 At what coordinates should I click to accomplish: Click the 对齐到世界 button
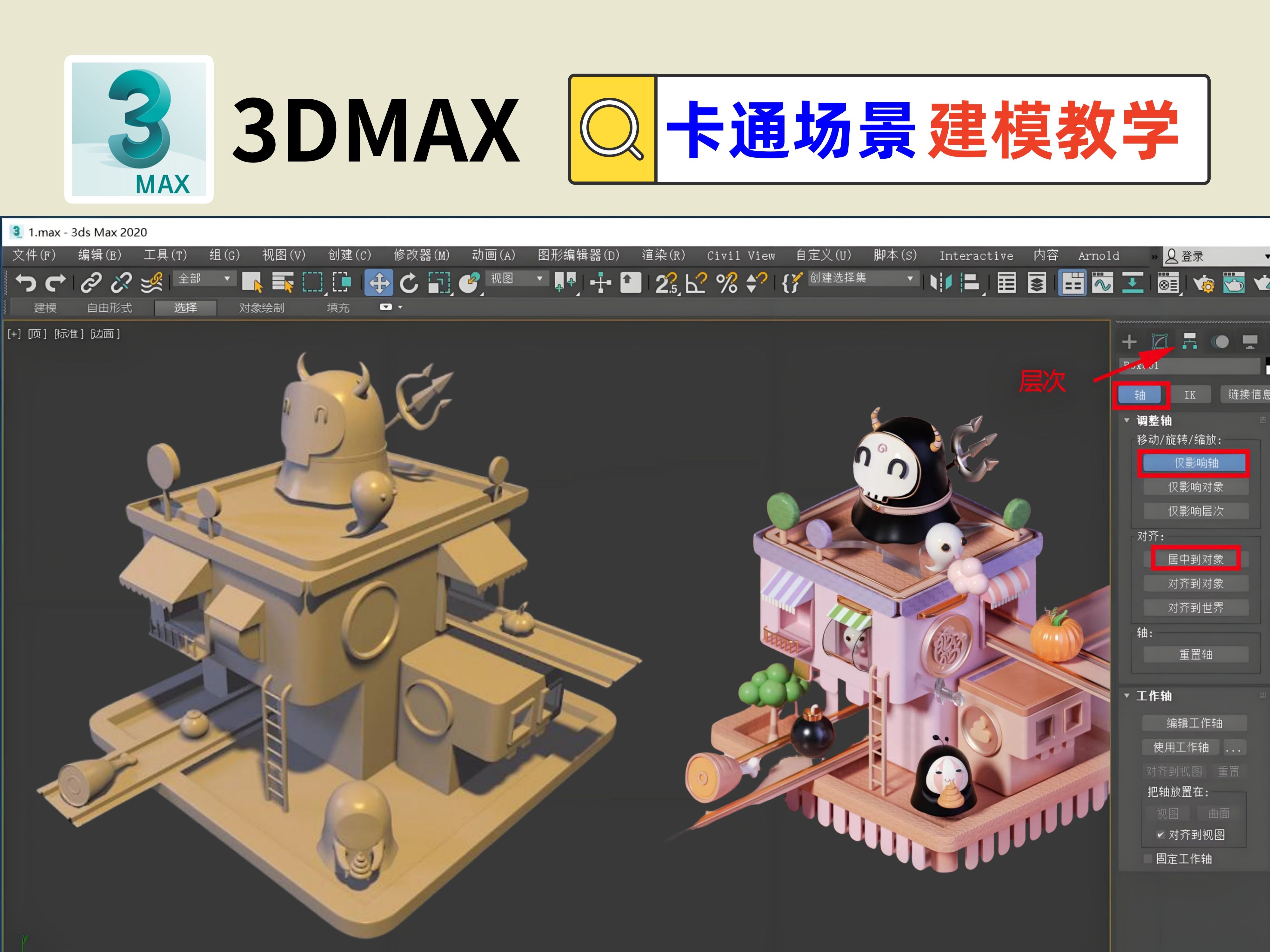click(1195, 608)
